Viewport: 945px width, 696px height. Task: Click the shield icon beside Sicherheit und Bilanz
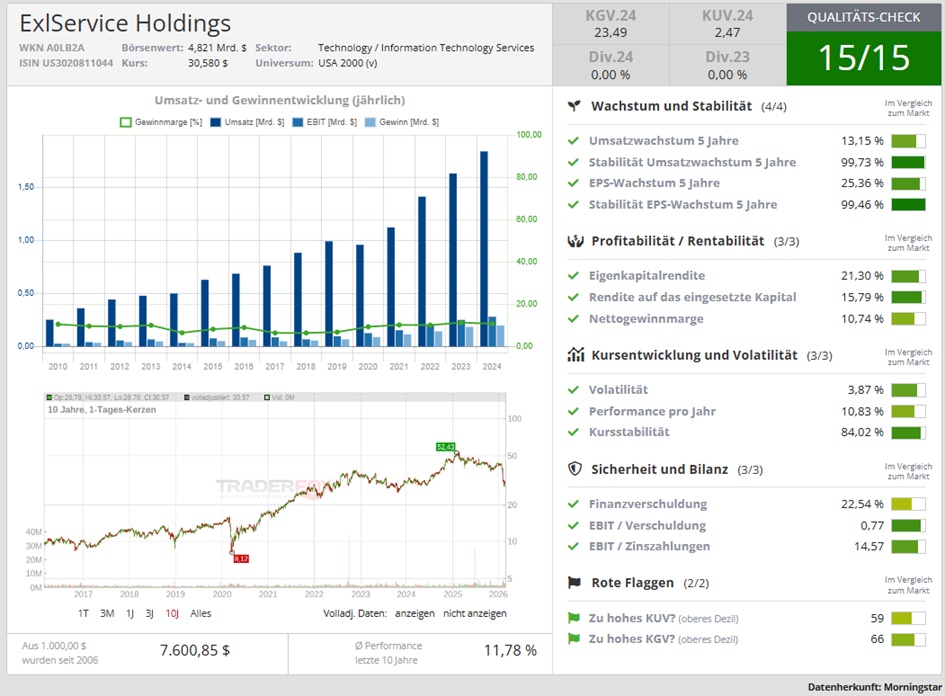574,469
